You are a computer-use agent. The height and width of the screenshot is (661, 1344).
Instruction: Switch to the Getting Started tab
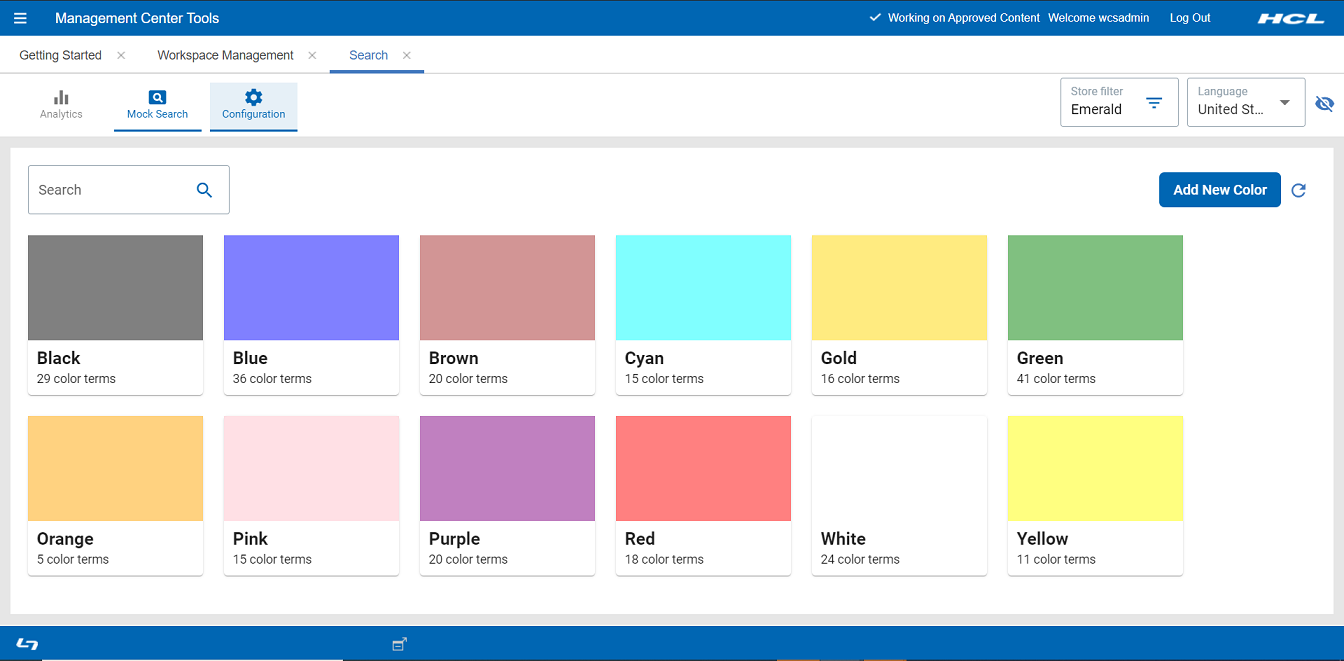tap(60, 55)
